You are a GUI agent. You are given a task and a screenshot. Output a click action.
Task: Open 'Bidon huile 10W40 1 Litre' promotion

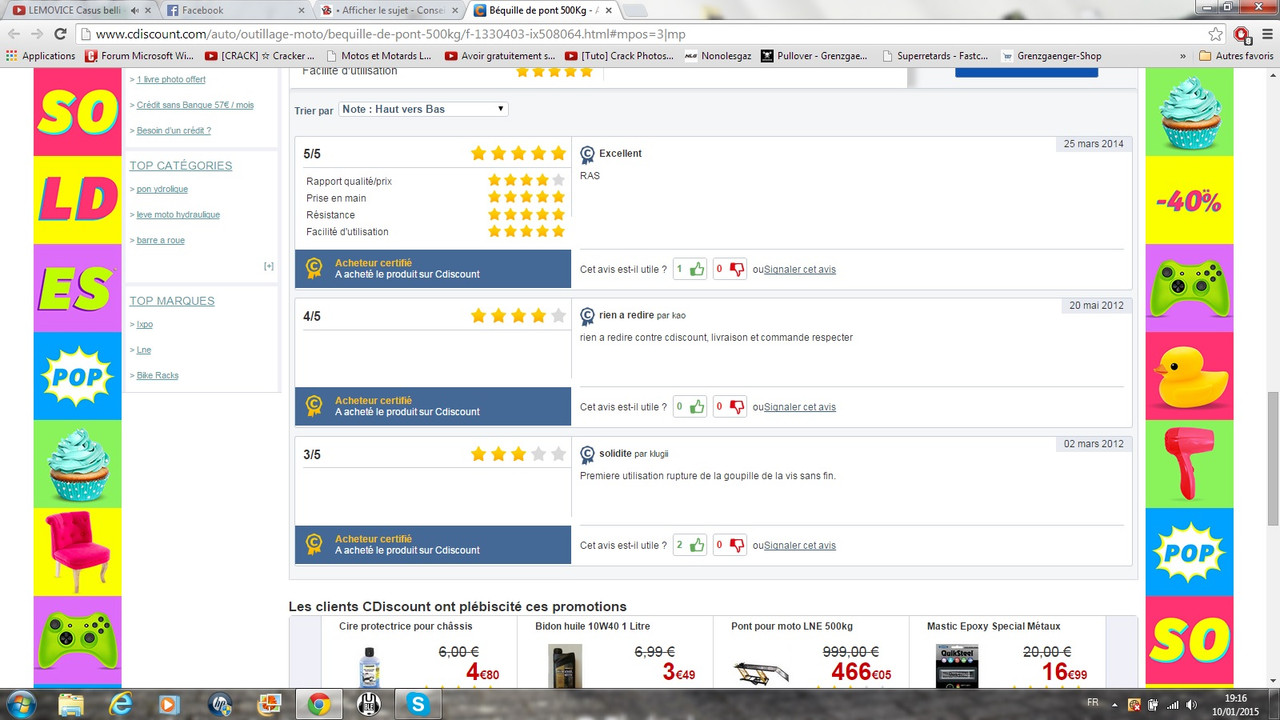[593, 626]
